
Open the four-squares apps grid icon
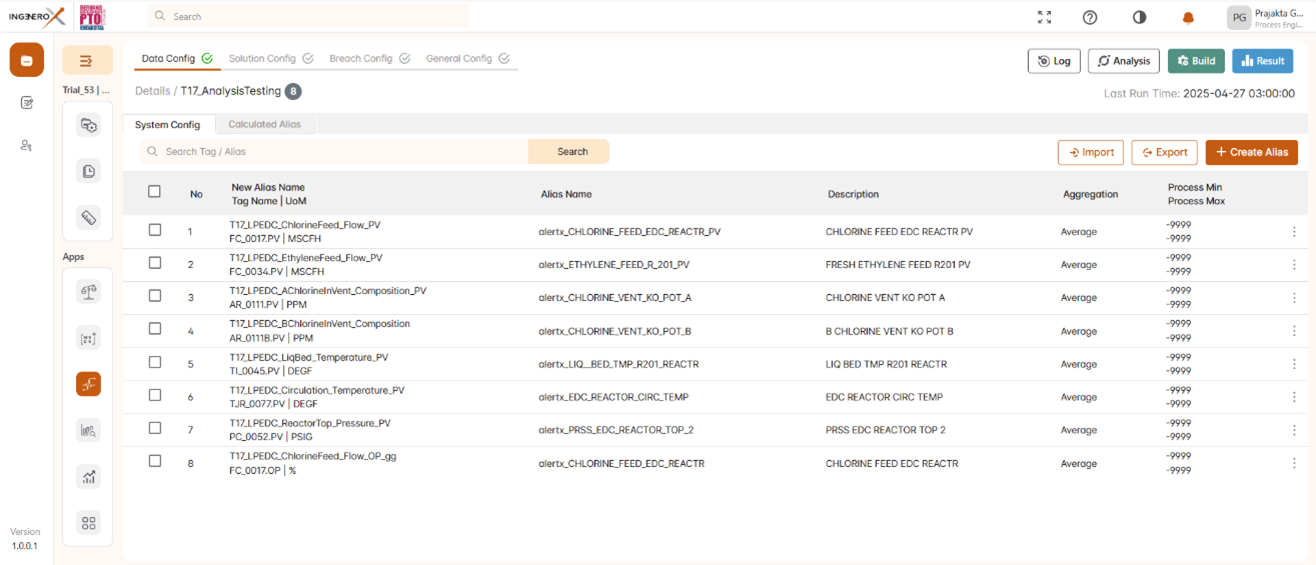tap(89, 523)
